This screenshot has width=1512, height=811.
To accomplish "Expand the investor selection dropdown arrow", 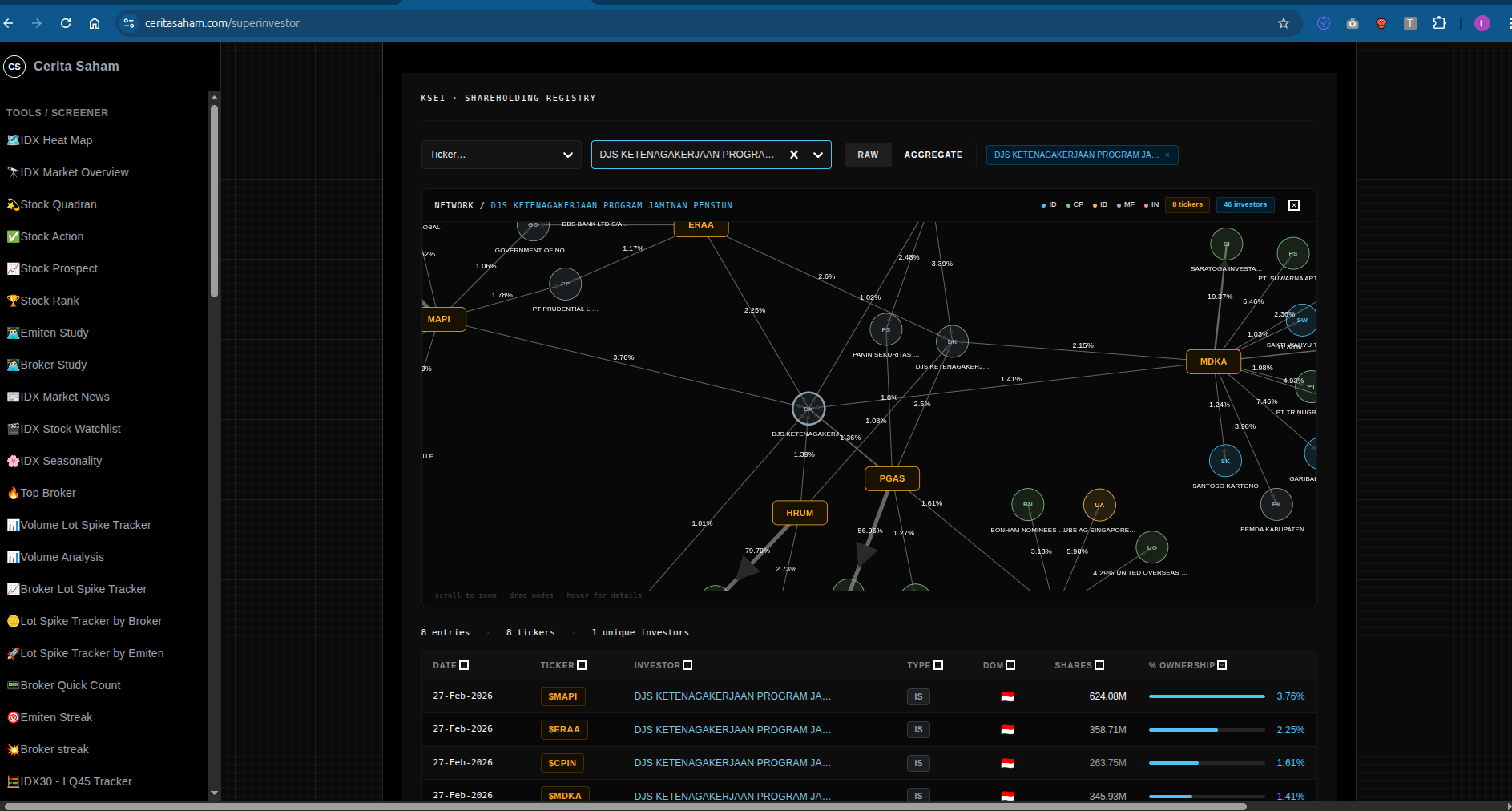I will tap(818, 155).
